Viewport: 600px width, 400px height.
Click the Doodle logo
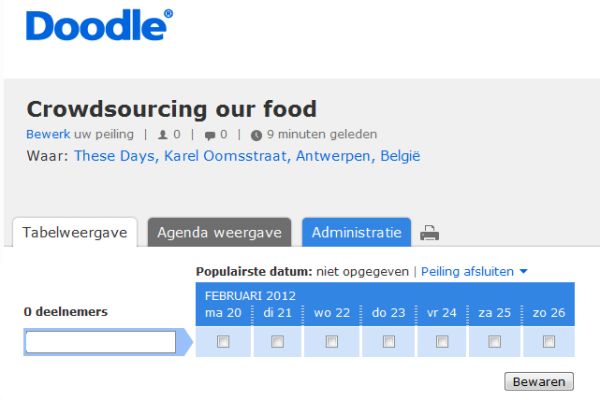pos(99,26)
